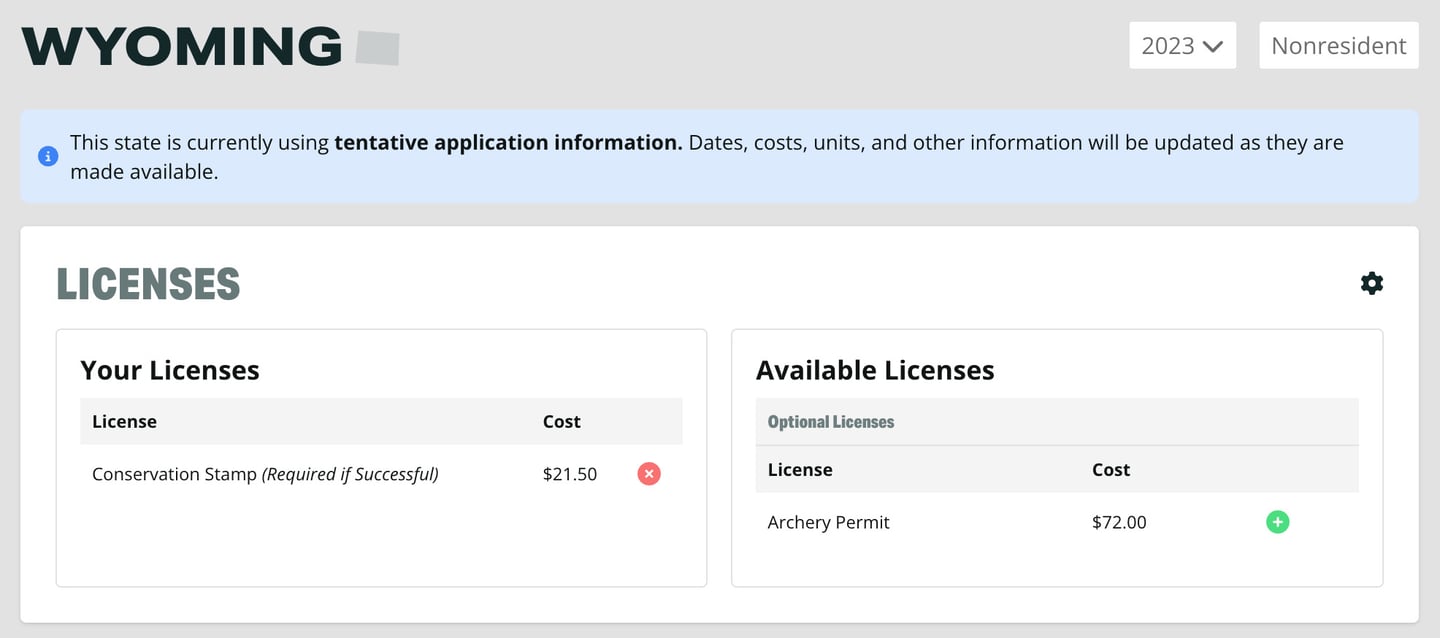Open Licenses settings gear

[x=1372, y=283]
